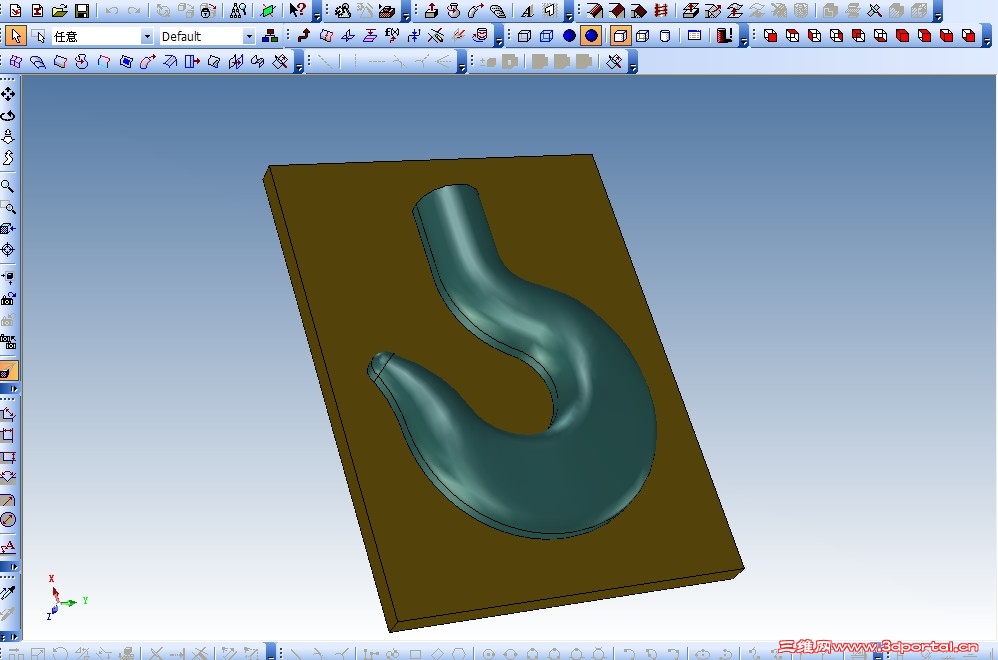The image size is (998, 660).
Task: Expand the red cube views toolbar overflow
Action: click(x=986, y=40)
